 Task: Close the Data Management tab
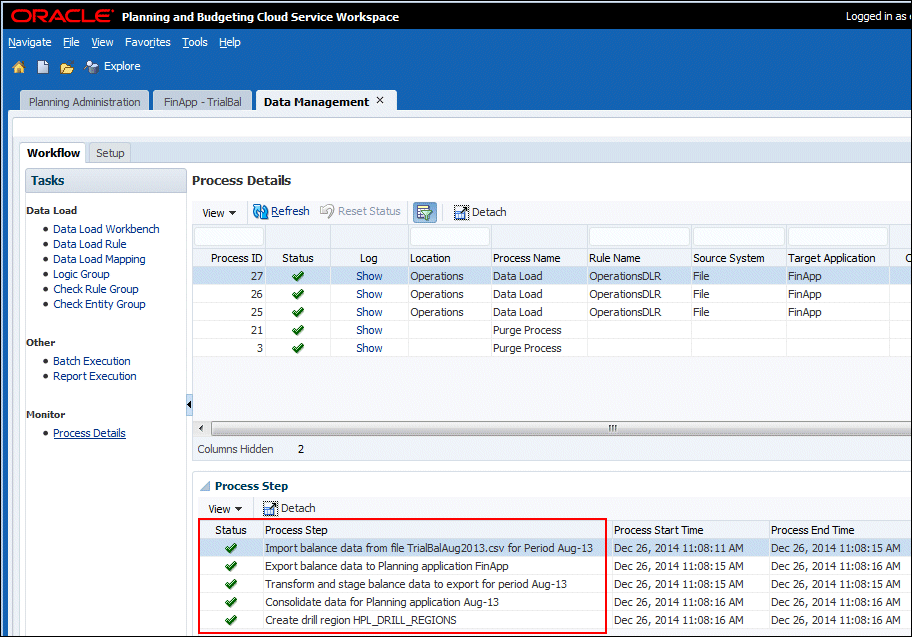click(380, 101)
